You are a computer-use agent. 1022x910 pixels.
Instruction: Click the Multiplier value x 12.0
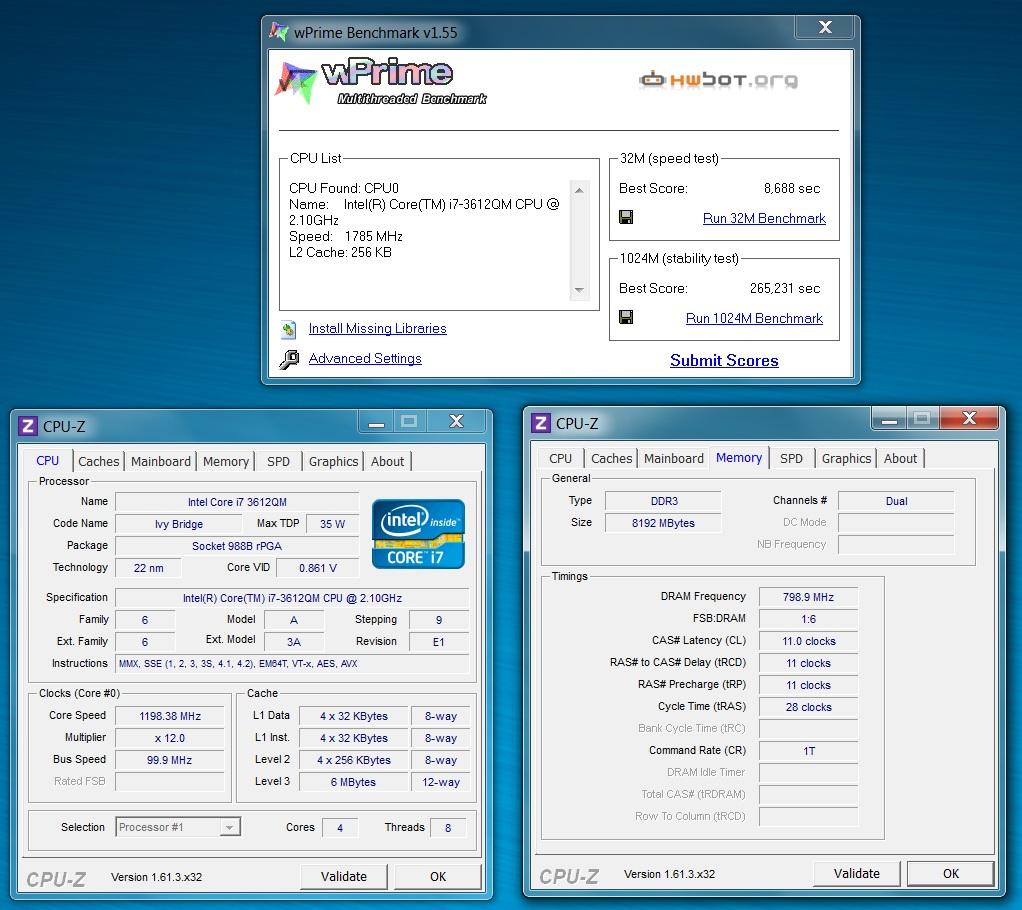click(169, 738)
